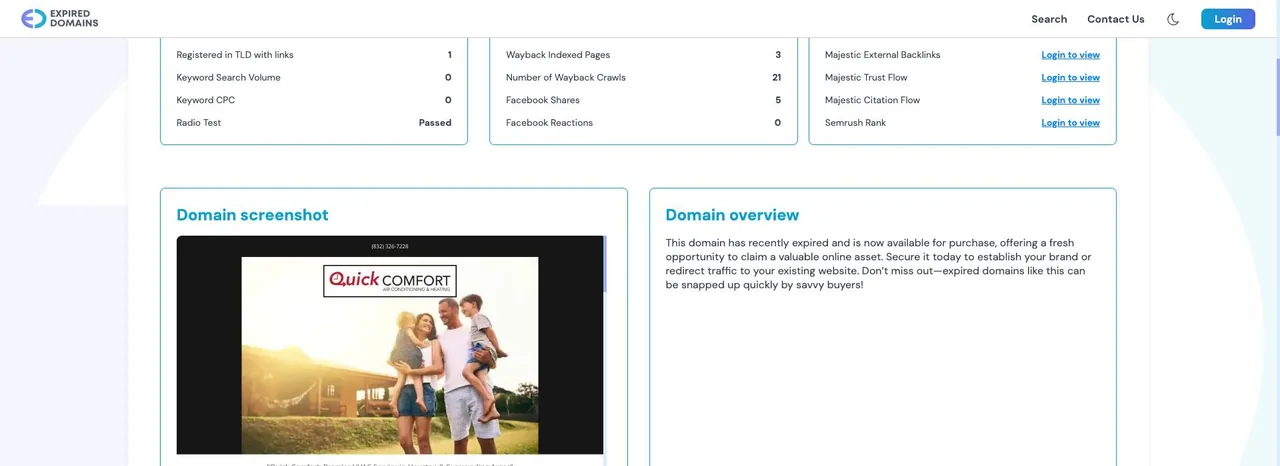Select the 'Passed' radio test value
This screenshot has width=1280, height=466.
[435, 123]
